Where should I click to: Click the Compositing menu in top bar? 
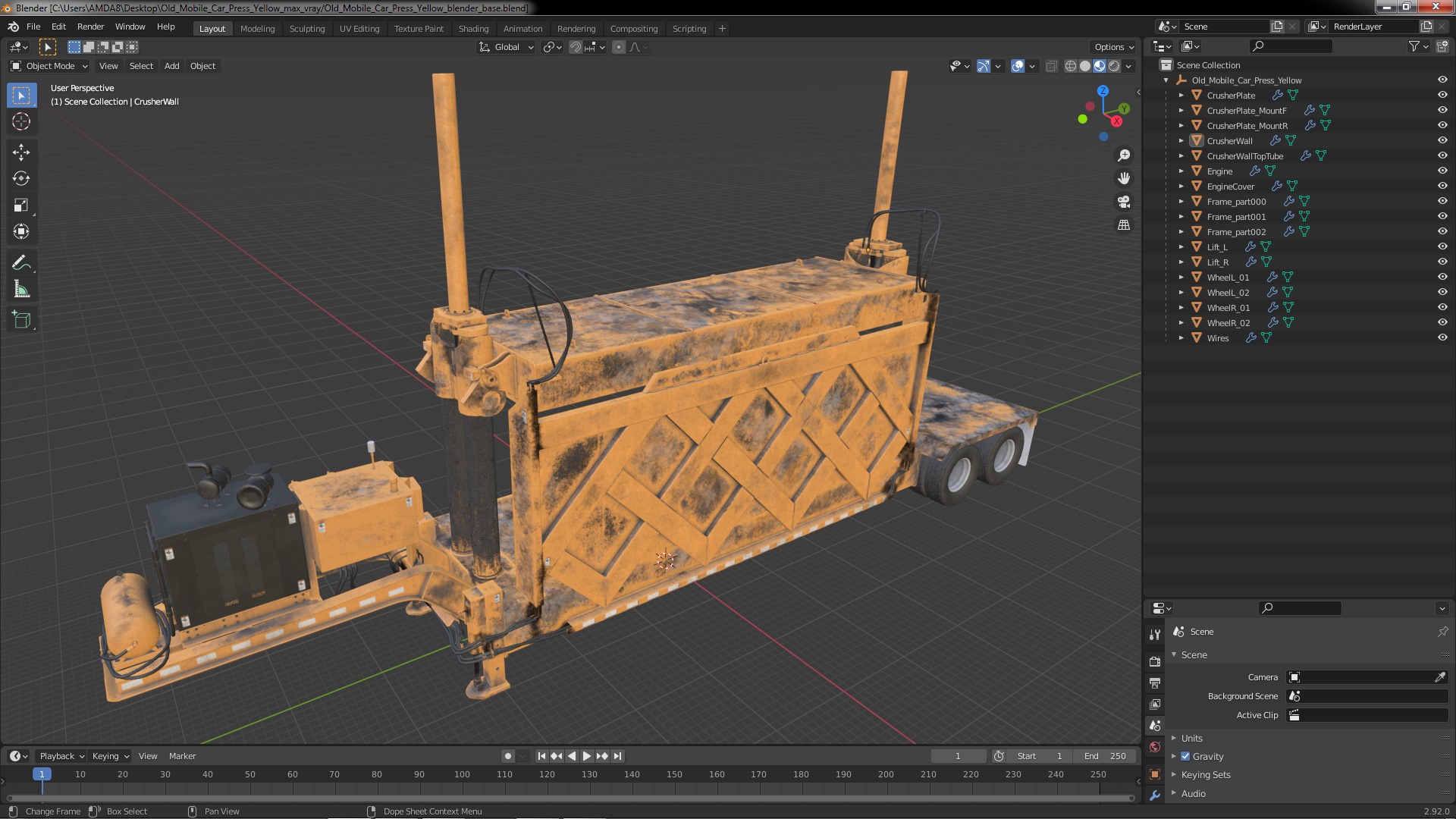click(634, 27)
